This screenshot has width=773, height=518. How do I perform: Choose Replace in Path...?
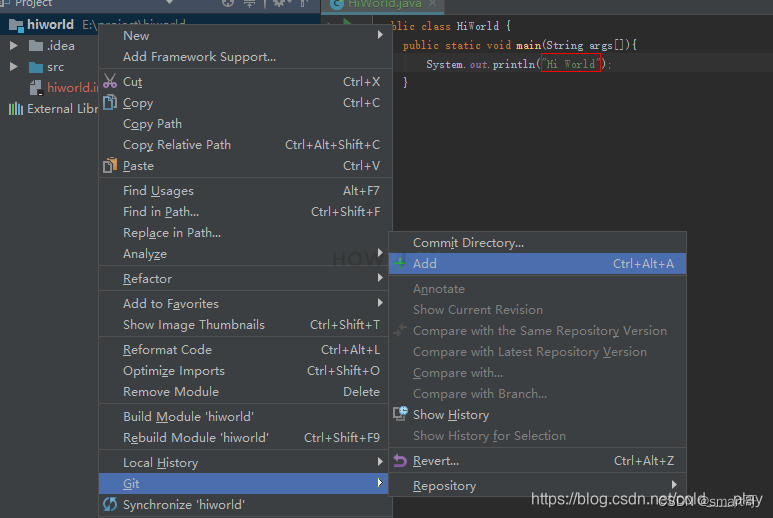pos(246,233)
